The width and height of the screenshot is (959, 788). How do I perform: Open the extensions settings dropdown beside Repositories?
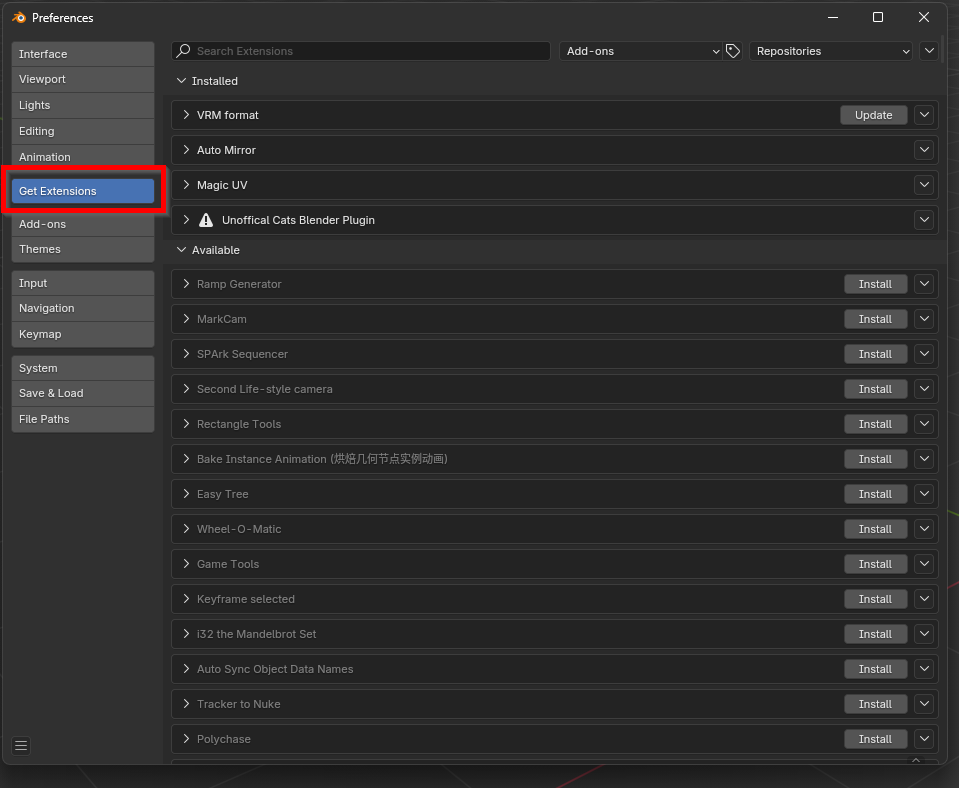(x=929, y=51)
